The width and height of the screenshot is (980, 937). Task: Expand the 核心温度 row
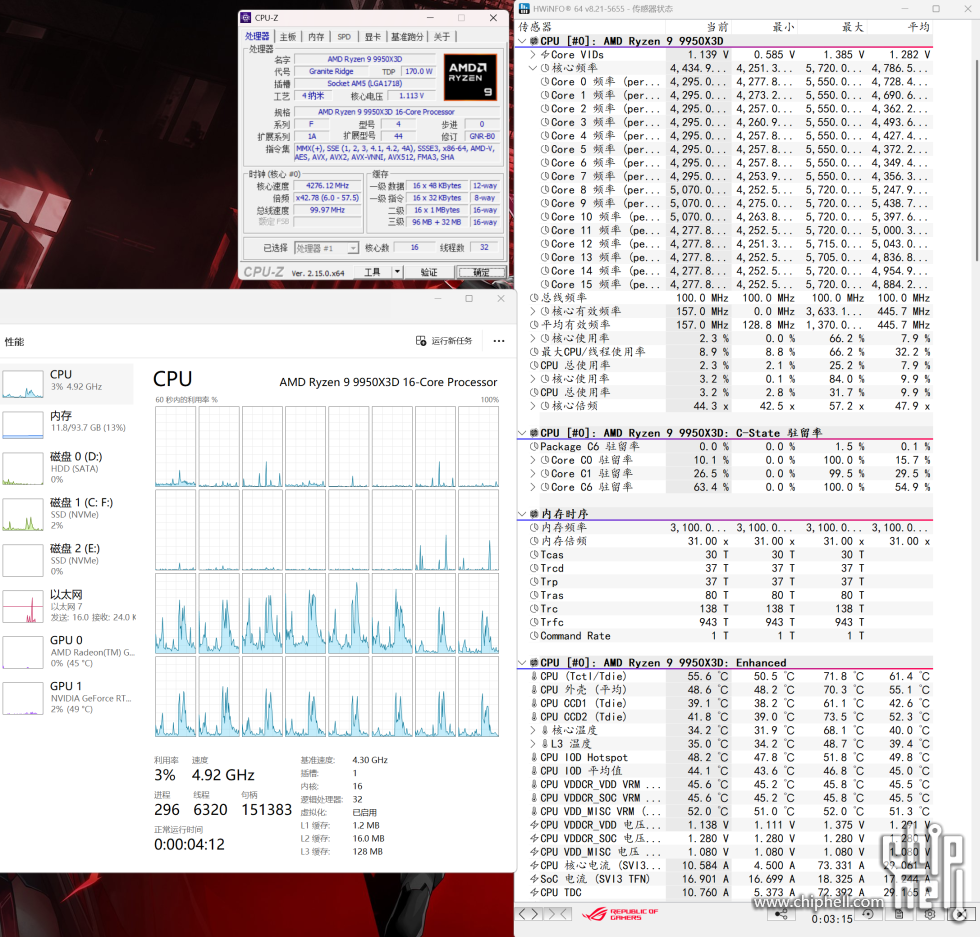coord(533,729)
